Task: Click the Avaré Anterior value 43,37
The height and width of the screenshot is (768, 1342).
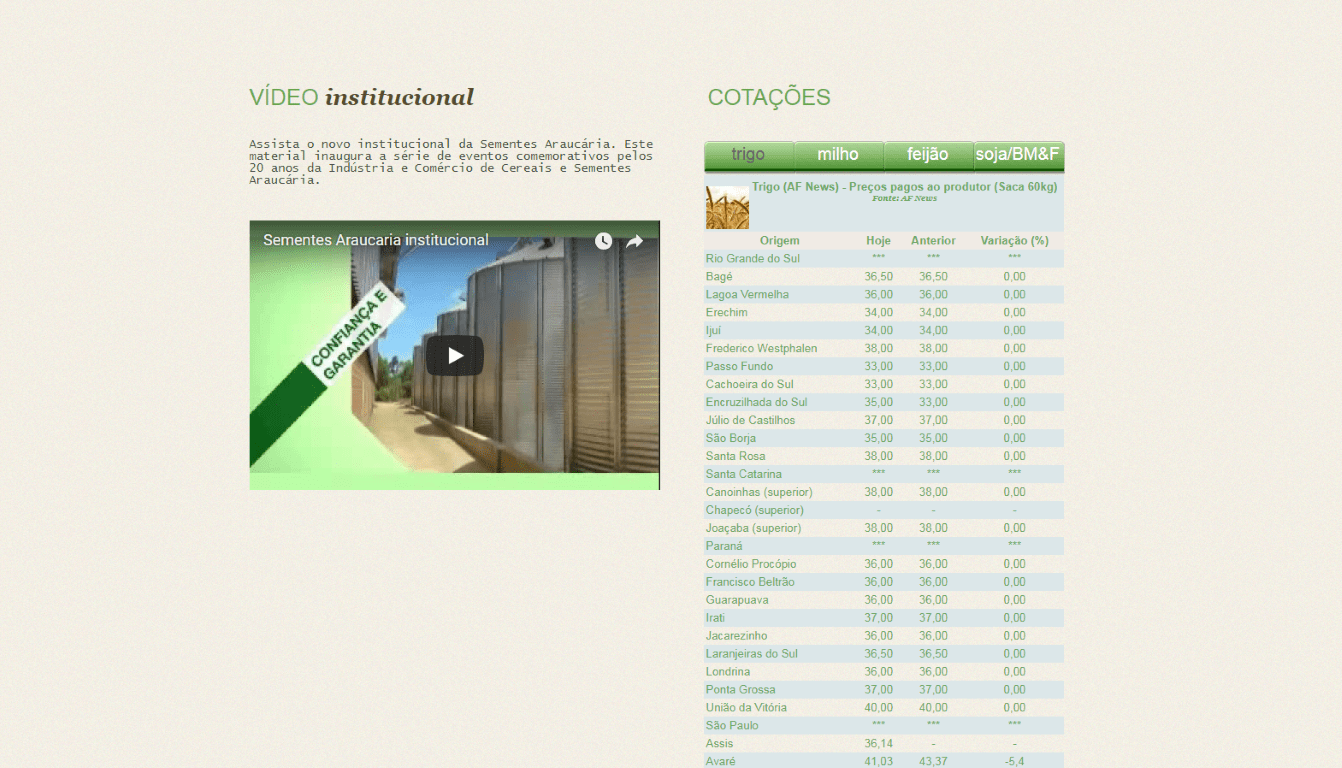Action: 933,763
